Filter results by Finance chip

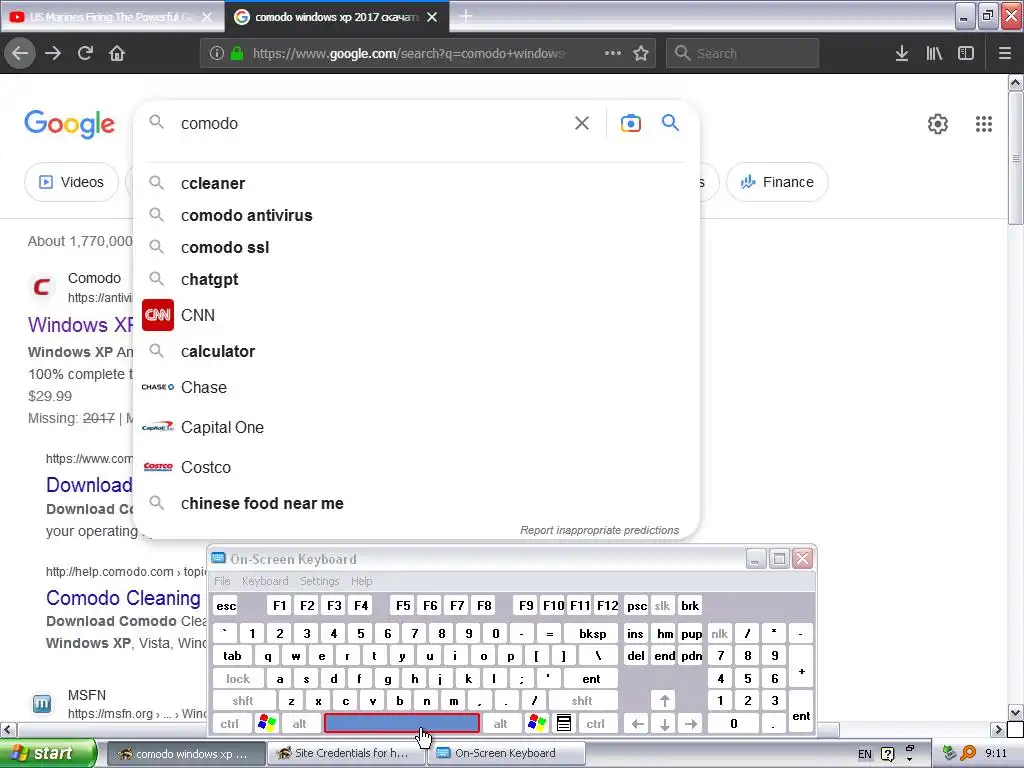(777, 182)
